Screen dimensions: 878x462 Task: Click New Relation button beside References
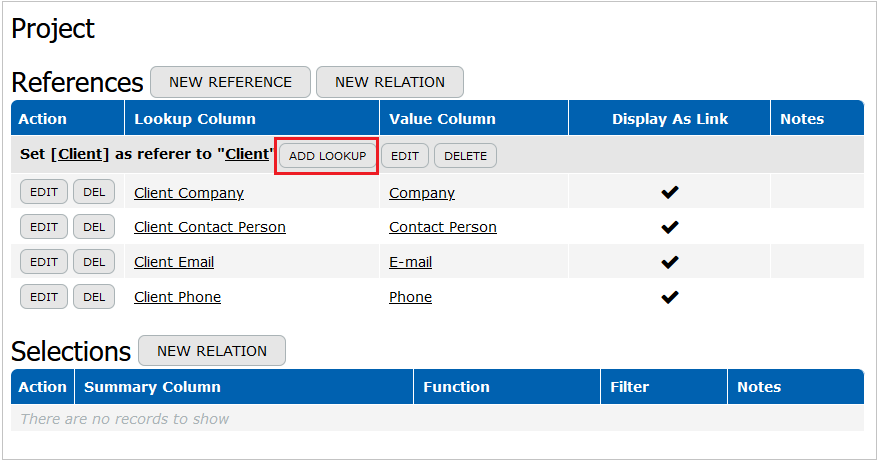point(390,82)
